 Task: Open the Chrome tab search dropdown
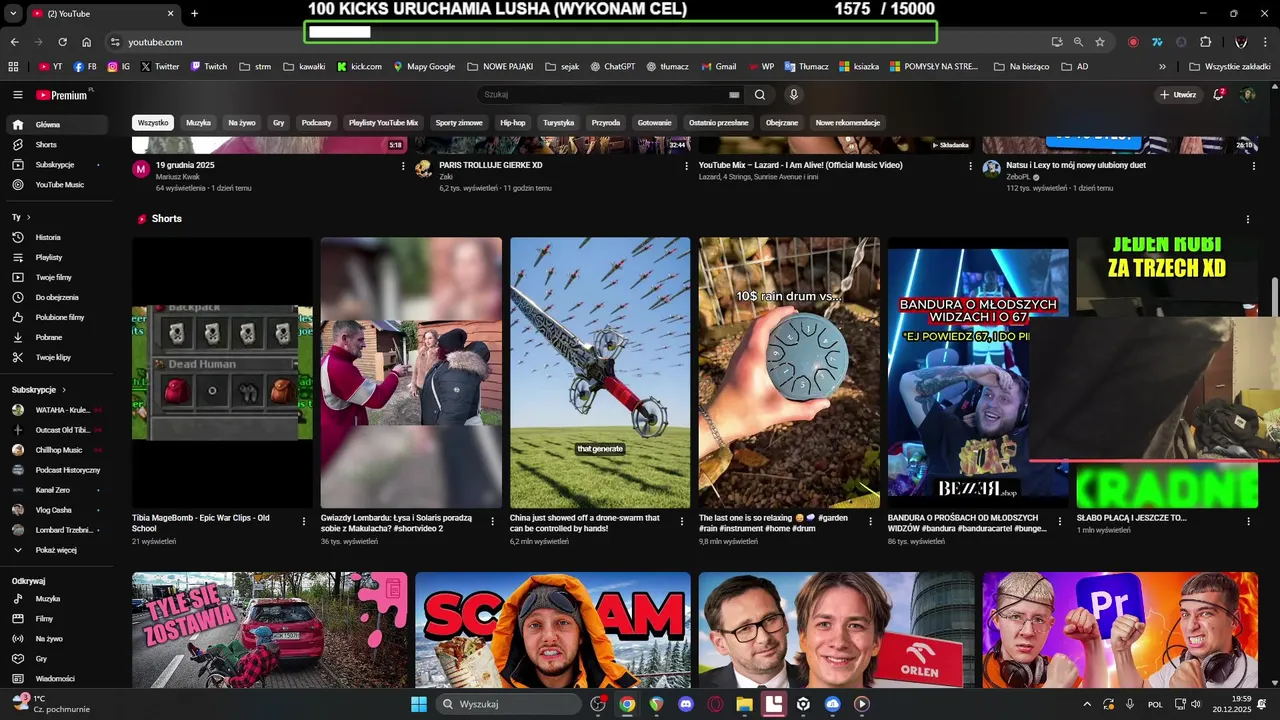click(13, 13)
